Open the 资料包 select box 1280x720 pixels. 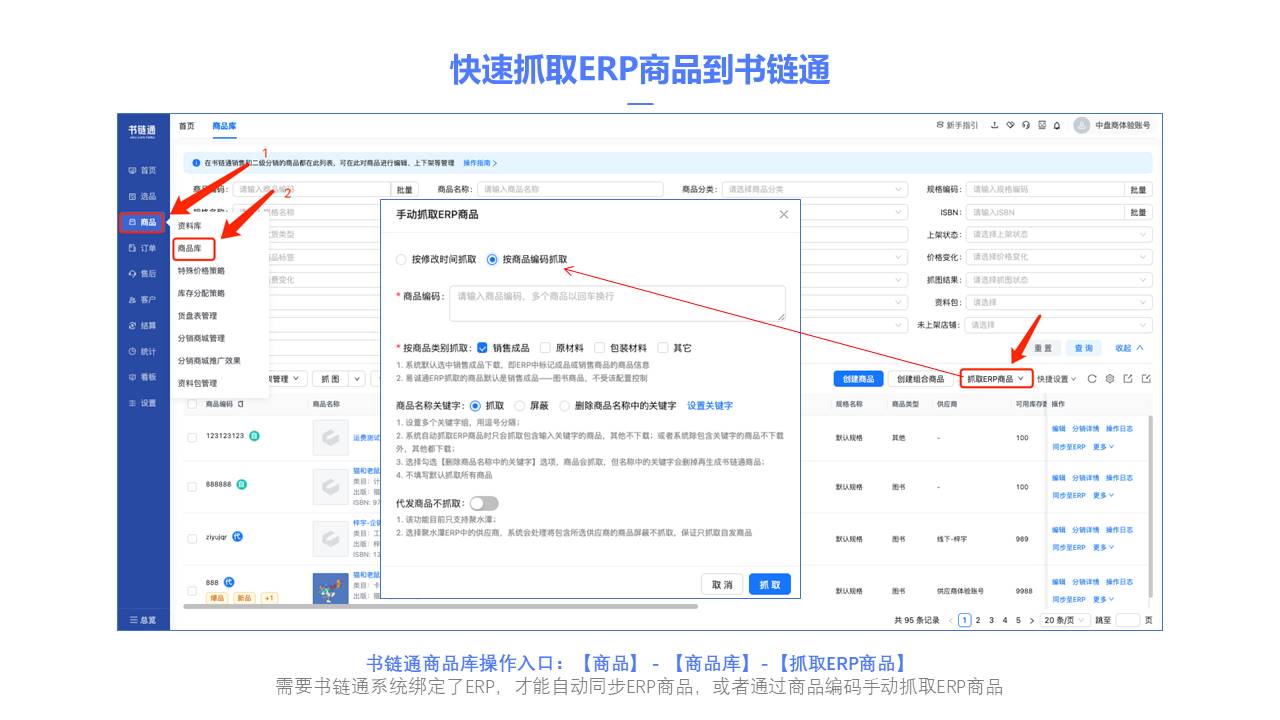pos(1059,302)
